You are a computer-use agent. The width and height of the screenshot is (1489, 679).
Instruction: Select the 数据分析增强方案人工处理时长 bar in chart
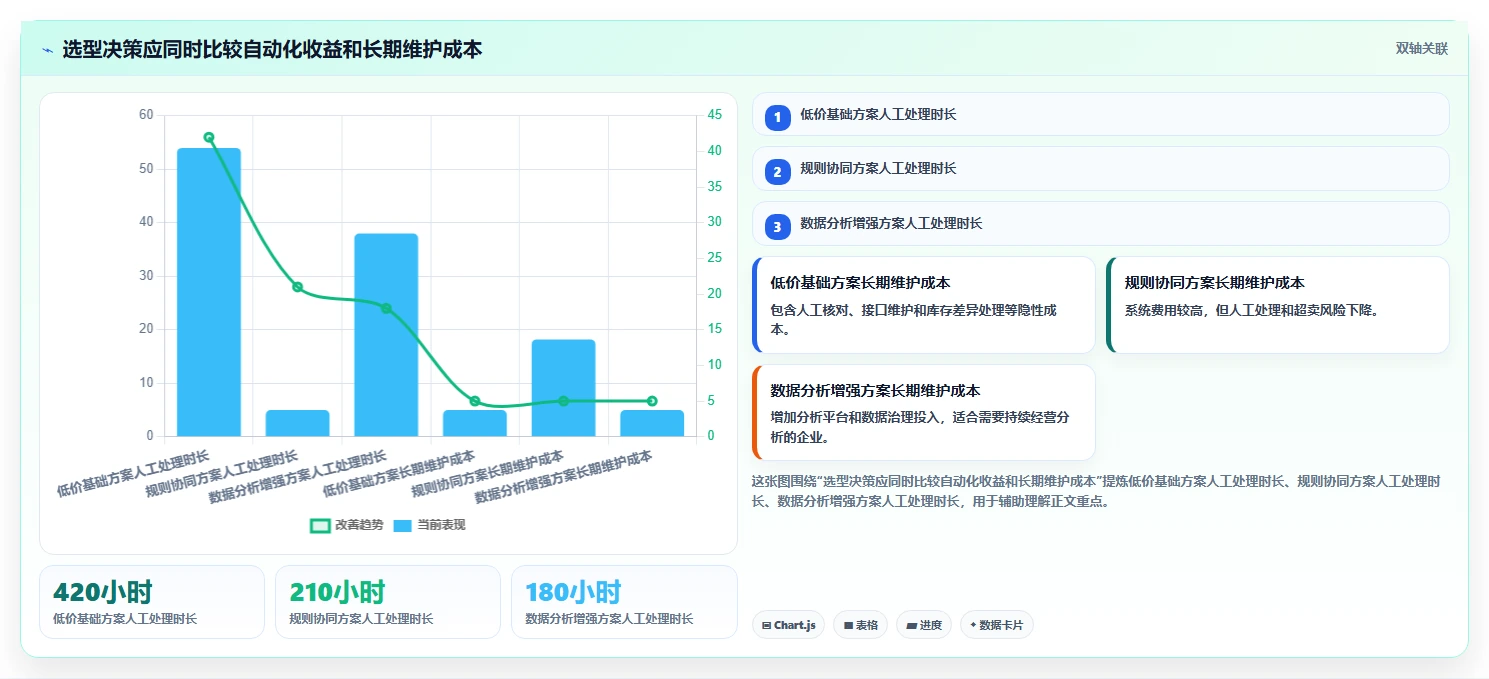(386, 335)
